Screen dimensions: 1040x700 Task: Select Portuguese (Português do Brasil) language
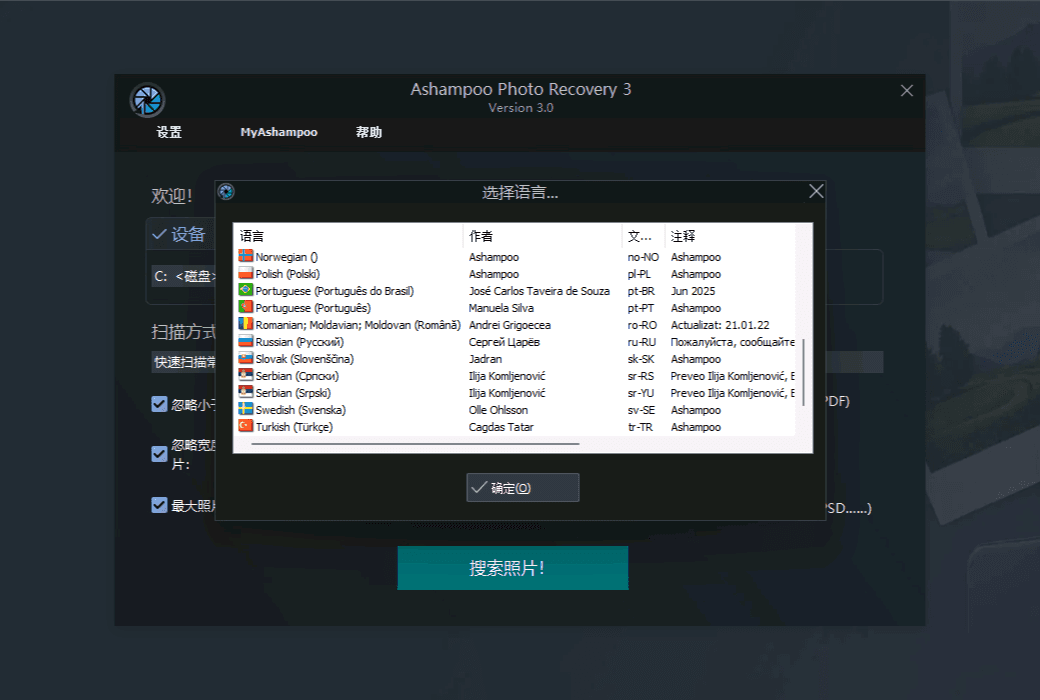(x=334, y=291)
